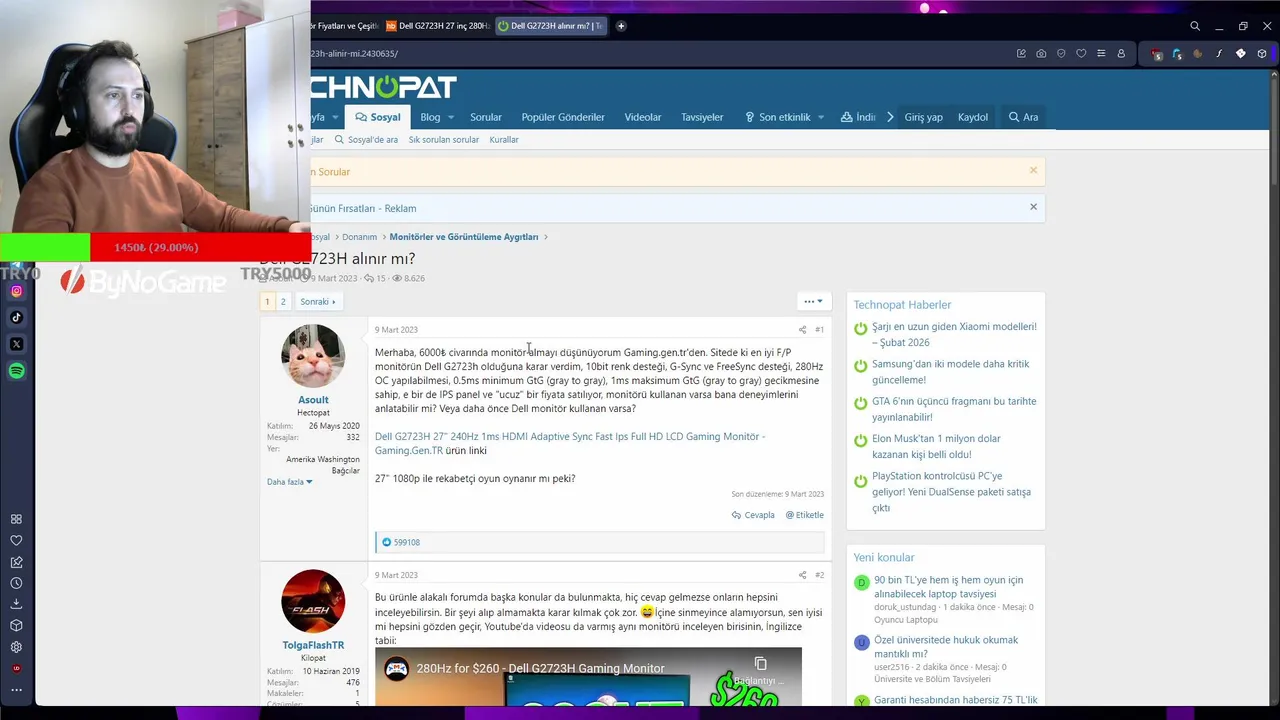Viewport: 1280px width, 720px height.
Task: Go to Sonraki page
Action: 318,301
